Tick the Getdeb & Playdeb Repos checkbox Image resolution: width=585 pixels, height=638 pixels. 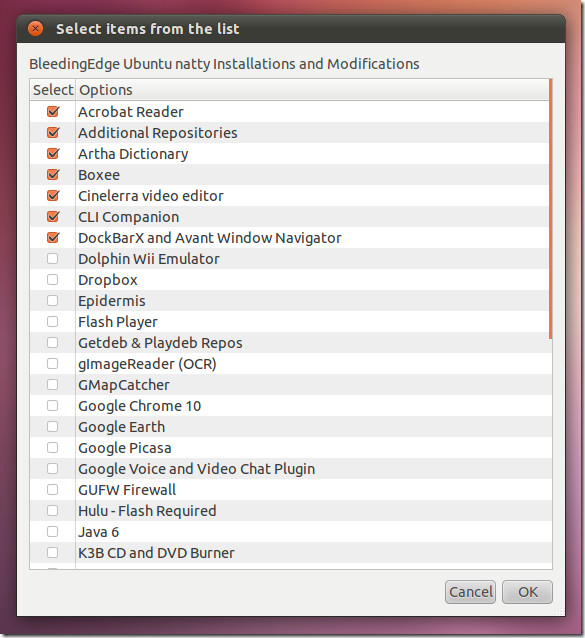52,343
